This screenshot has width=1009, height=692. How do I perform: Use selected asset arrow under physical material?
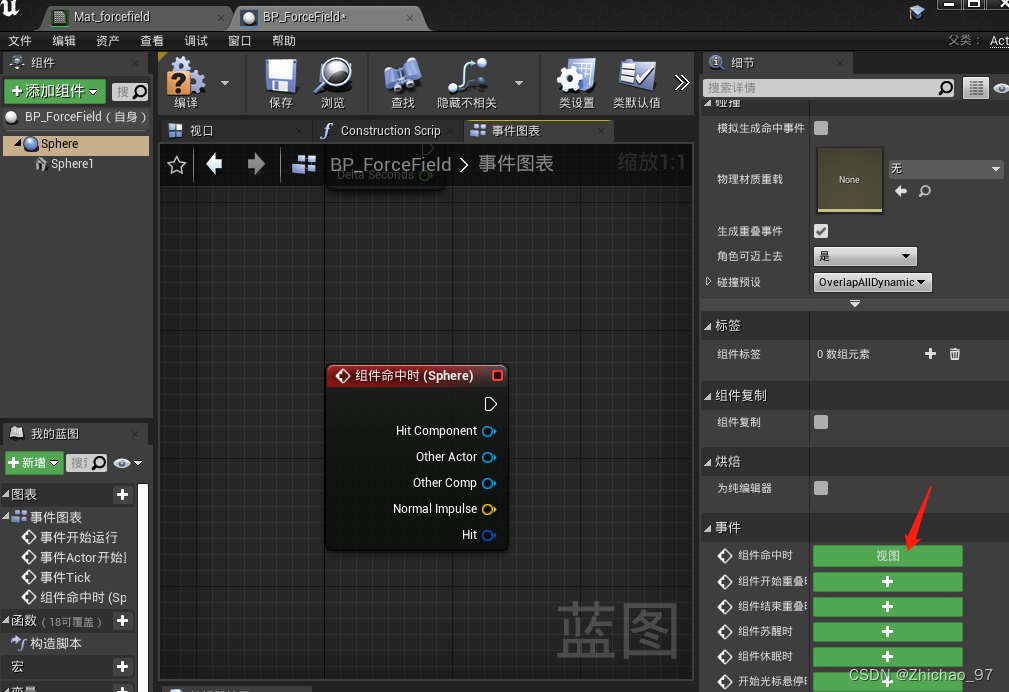pos(901,191)
